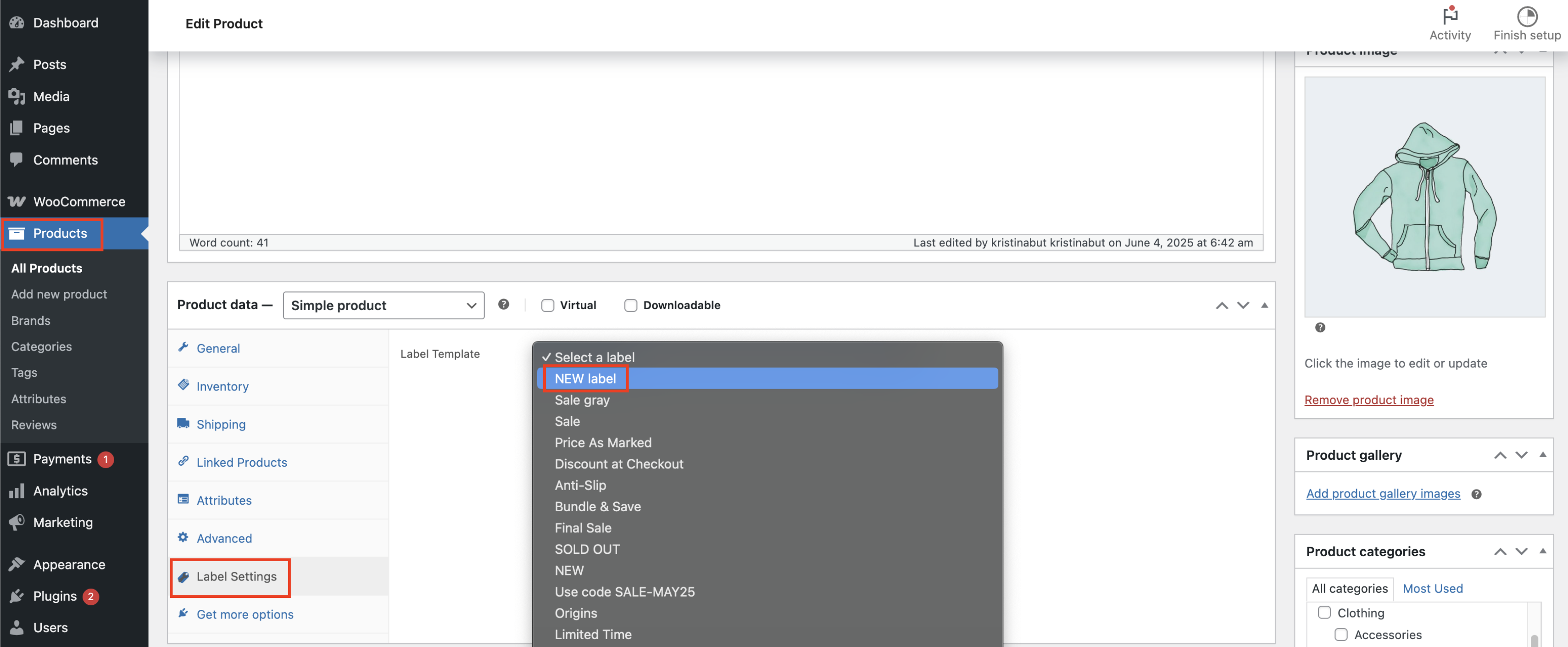Image resolution: width=1568 pixels, height=647 pixels.
Task: Collapse the Product gallery panel triangle
Action: (1542, 455)
